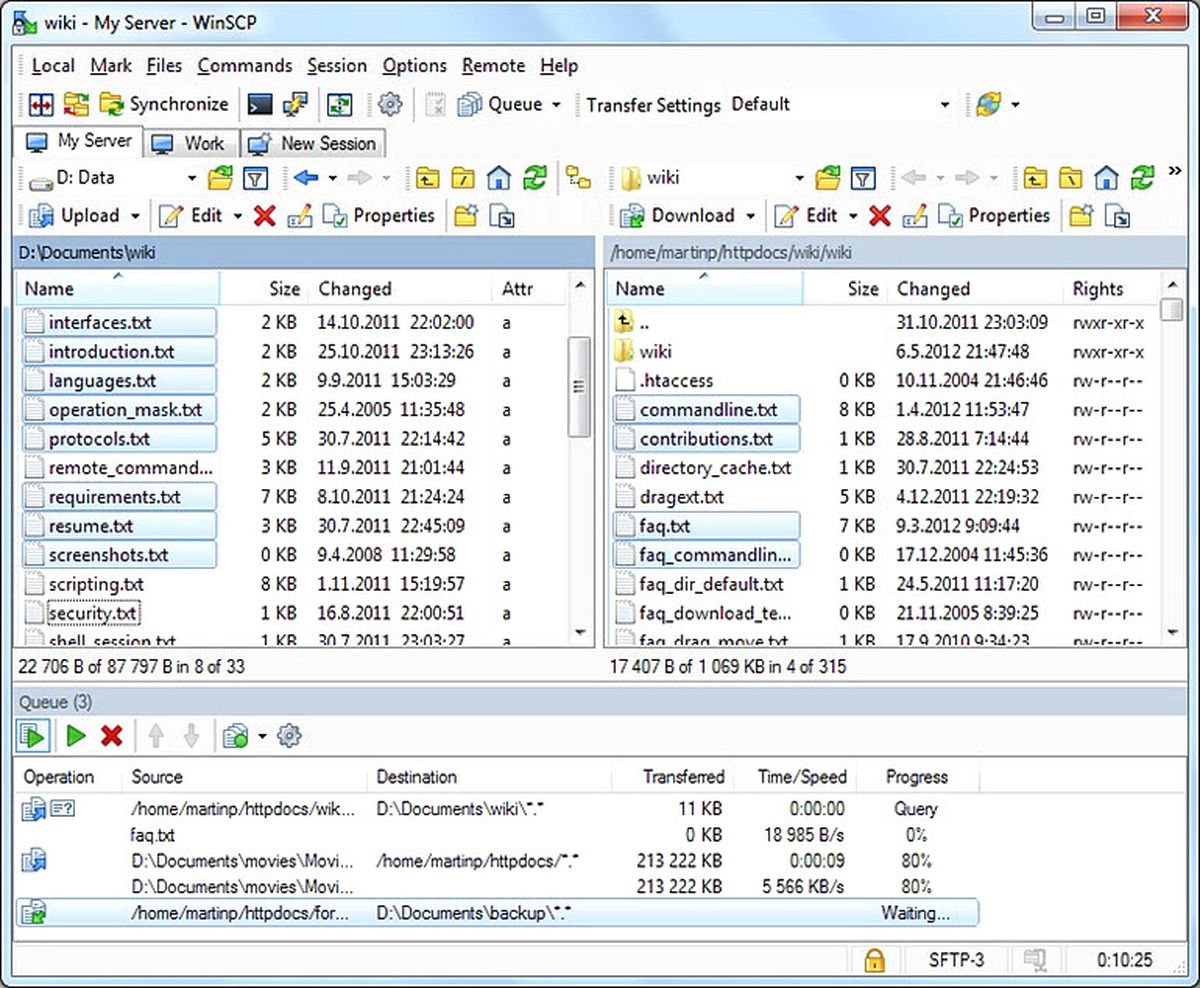
Task: Open the terminal console icon
Action: click(259, 104)
